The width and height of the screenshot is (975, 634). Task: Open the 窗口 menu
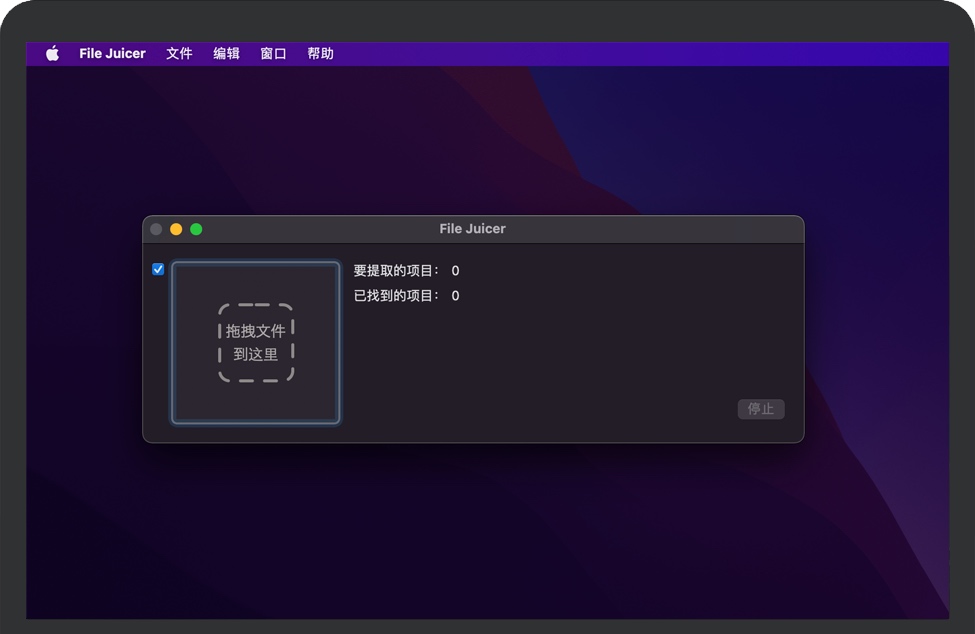[x=273, y=54]
